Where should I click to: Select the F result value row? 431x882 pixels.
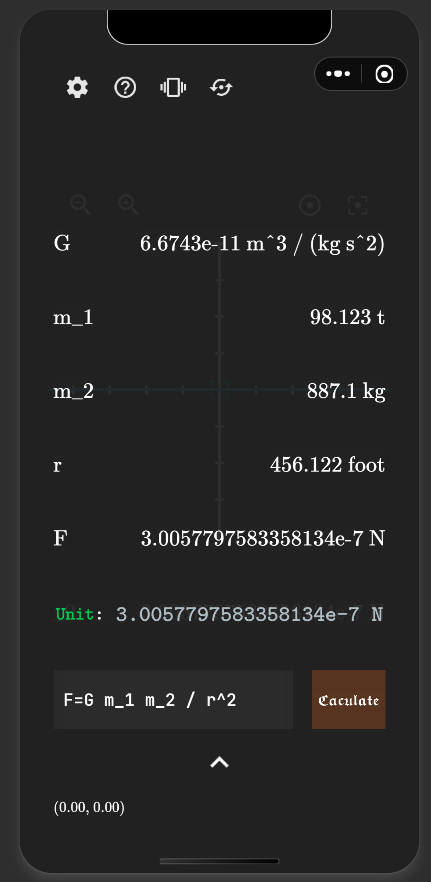tap(219, 539)
